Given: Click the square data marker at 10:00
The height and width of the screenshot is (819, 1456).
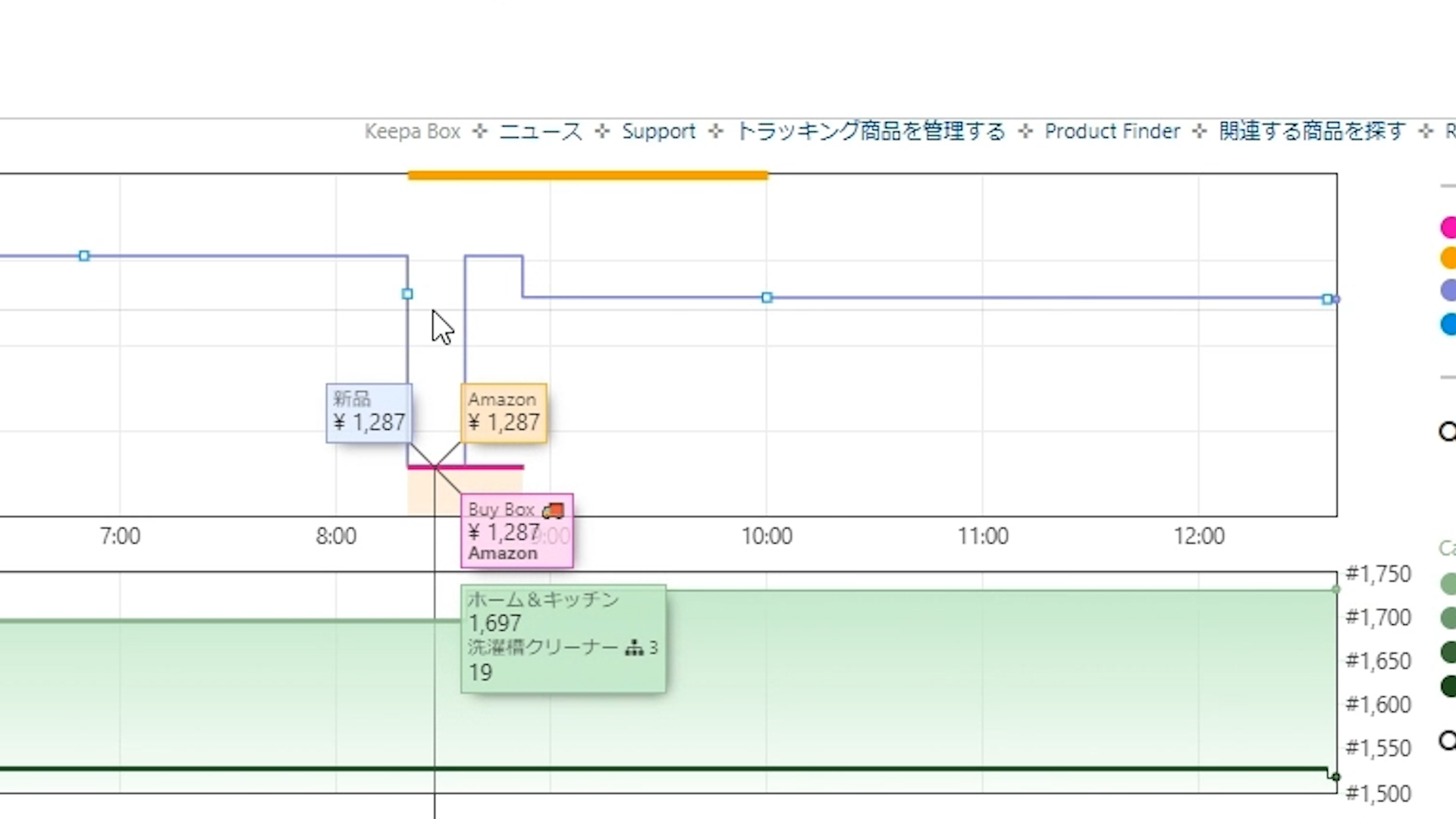Looking at the screenshot, I should click(x=767, y=298).
